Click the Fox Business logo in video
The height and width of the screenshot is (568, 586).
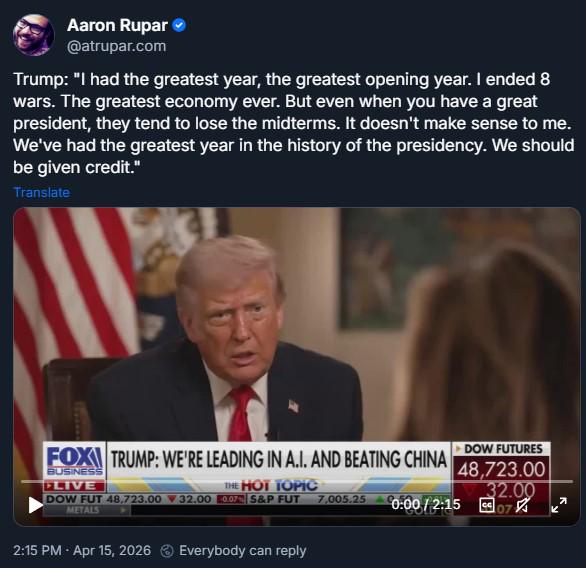point(75,462)
